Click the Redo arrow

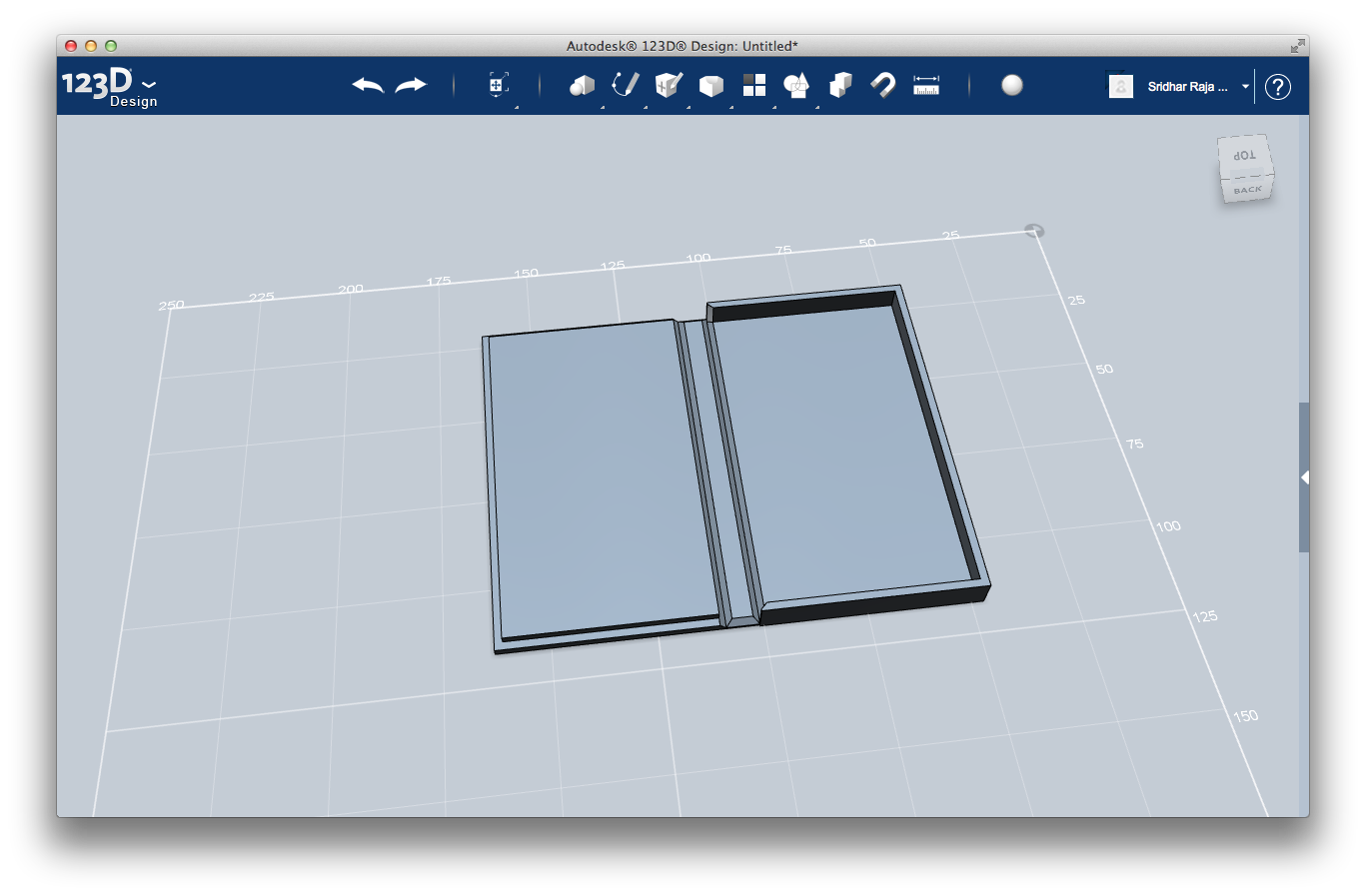[x=410, y=86]
